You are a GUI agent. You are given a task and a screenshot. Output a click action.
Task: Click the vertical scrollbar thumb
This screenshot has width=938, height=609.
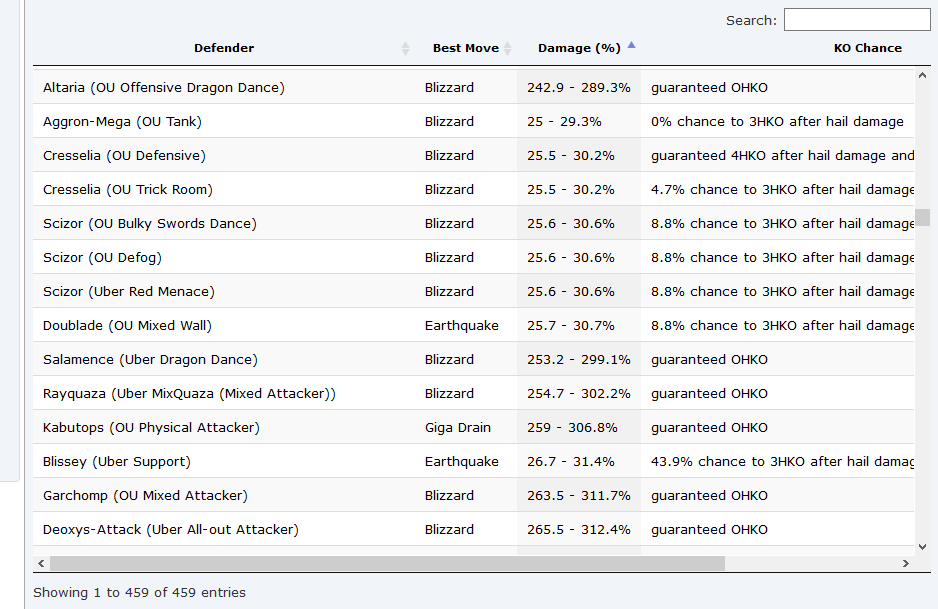(924, 217)
